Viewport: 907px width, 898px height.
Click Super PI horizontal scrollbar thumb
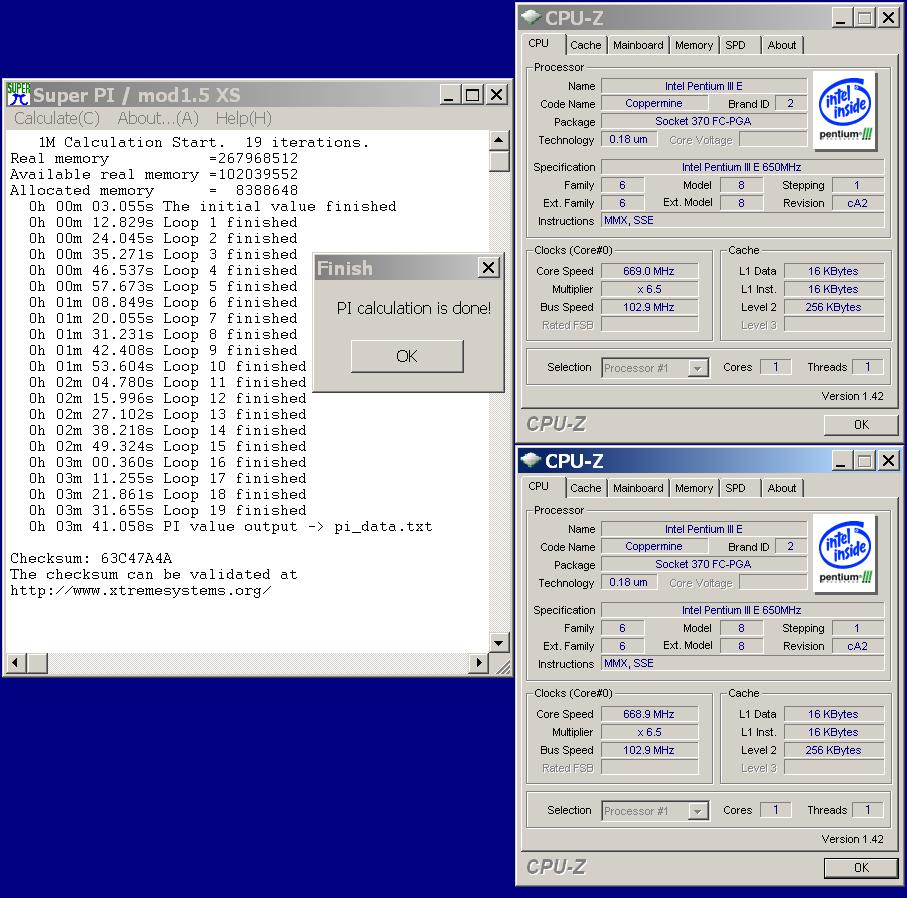point(37,663)
